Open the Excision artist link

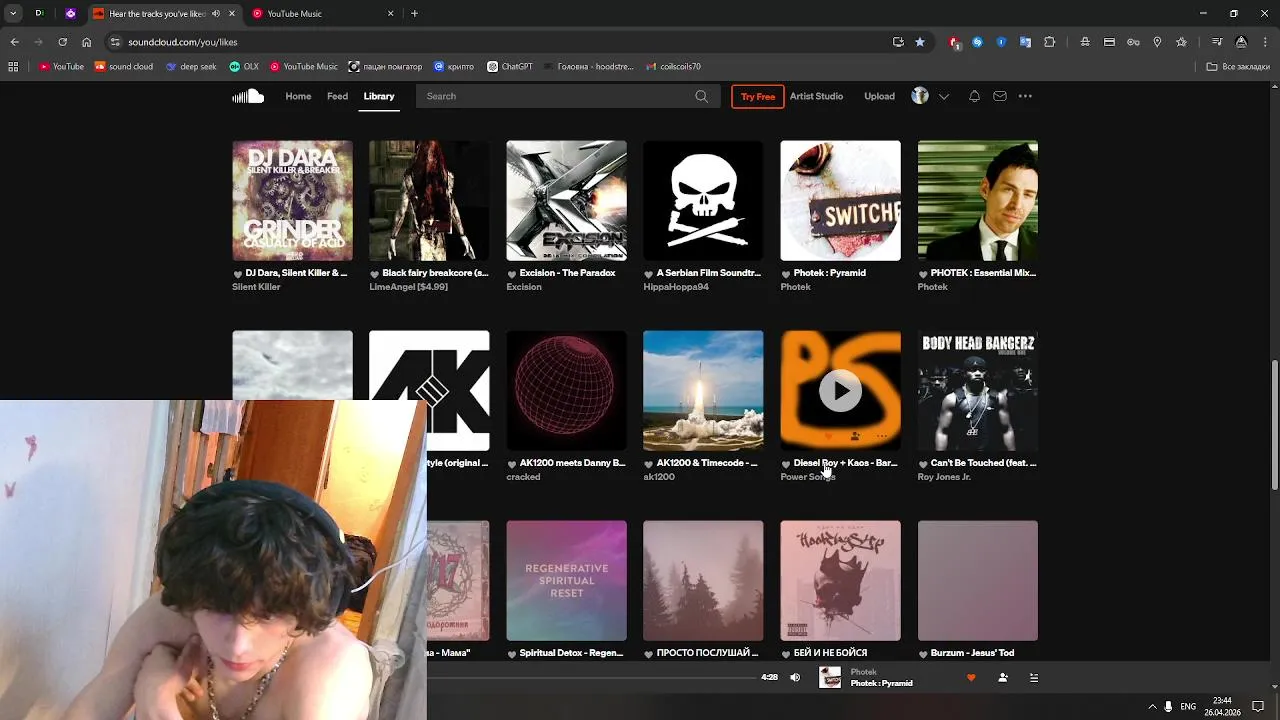524,287
